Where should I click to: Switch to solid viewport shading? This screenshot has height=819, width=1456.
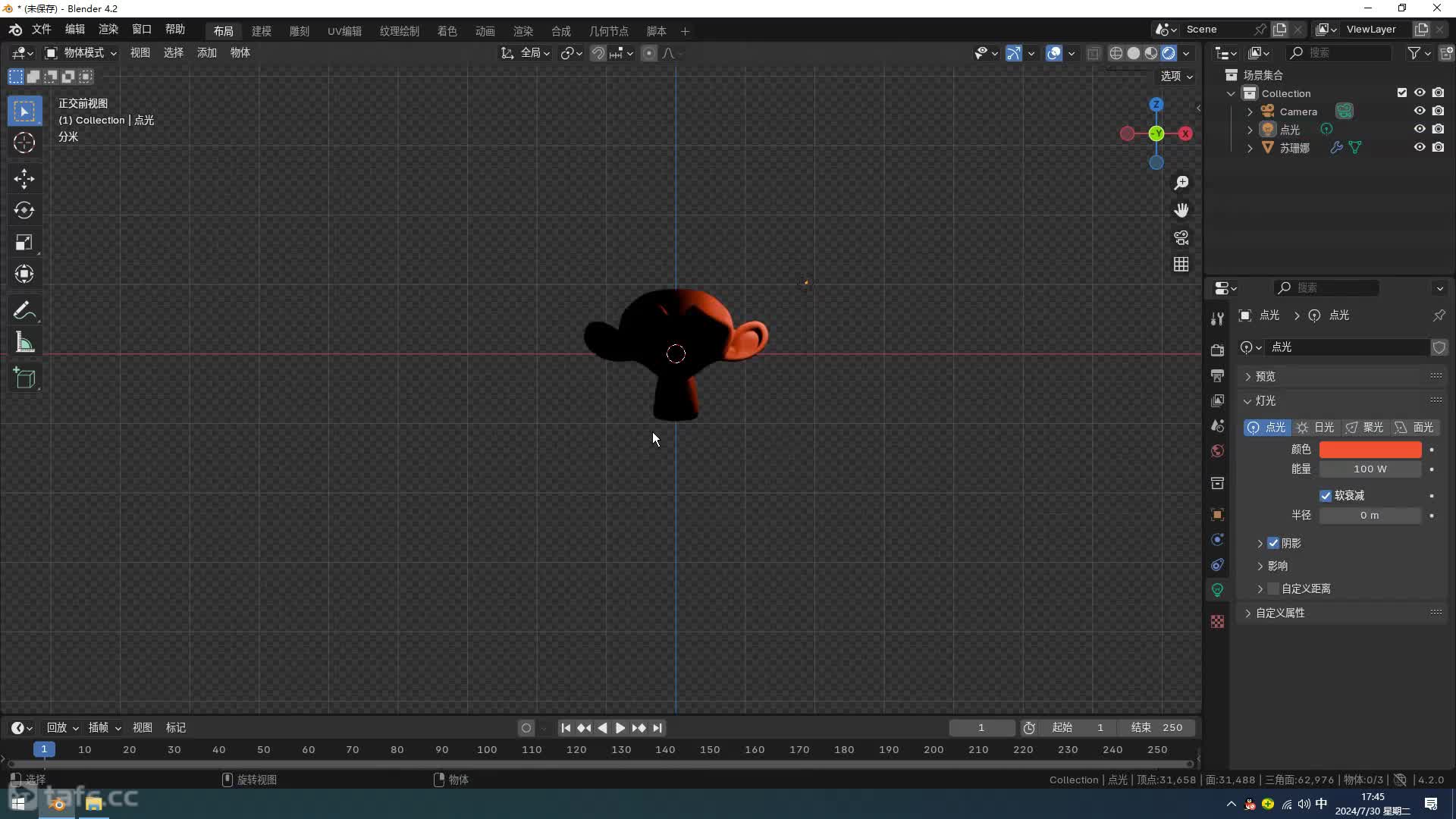[1134, 53]
